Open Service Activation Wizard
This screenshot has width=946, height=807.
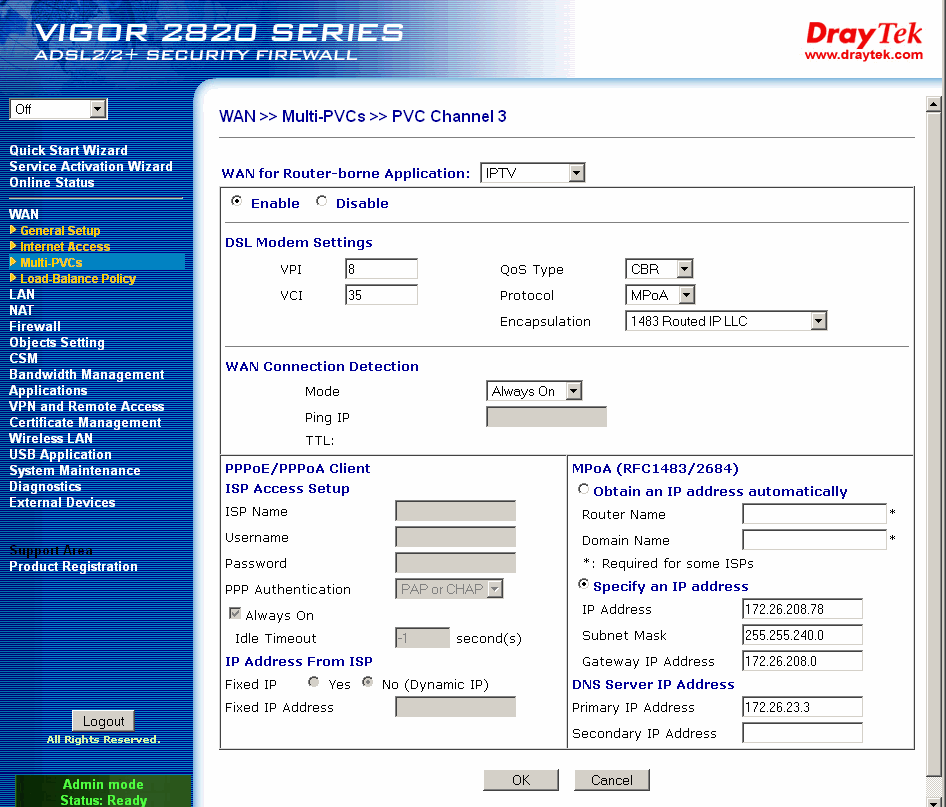coord(90,166)
